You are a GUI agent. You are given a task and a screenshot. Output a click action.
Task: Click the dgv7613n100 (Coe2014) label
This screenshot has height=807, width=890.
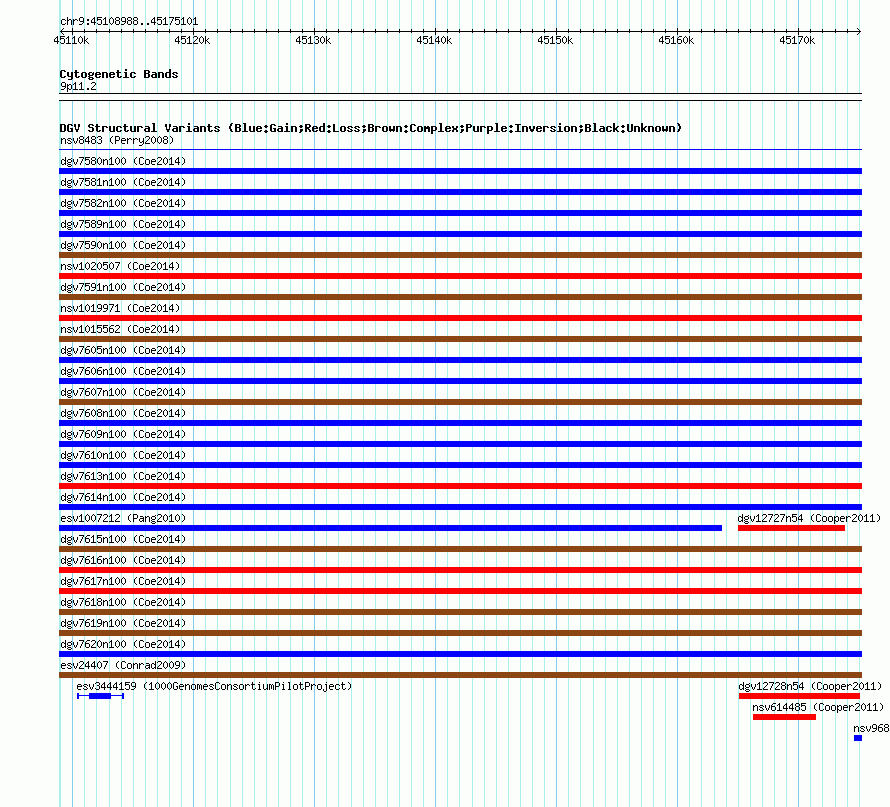123,476
